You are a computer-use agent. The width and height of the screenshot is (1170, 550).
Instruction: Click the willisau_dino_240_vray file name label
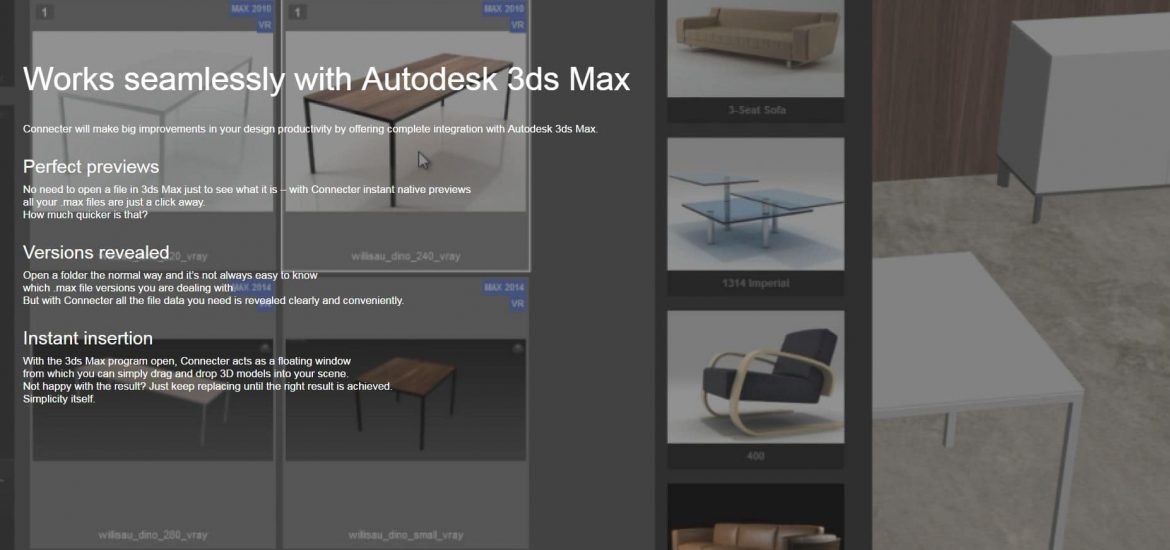405,257
